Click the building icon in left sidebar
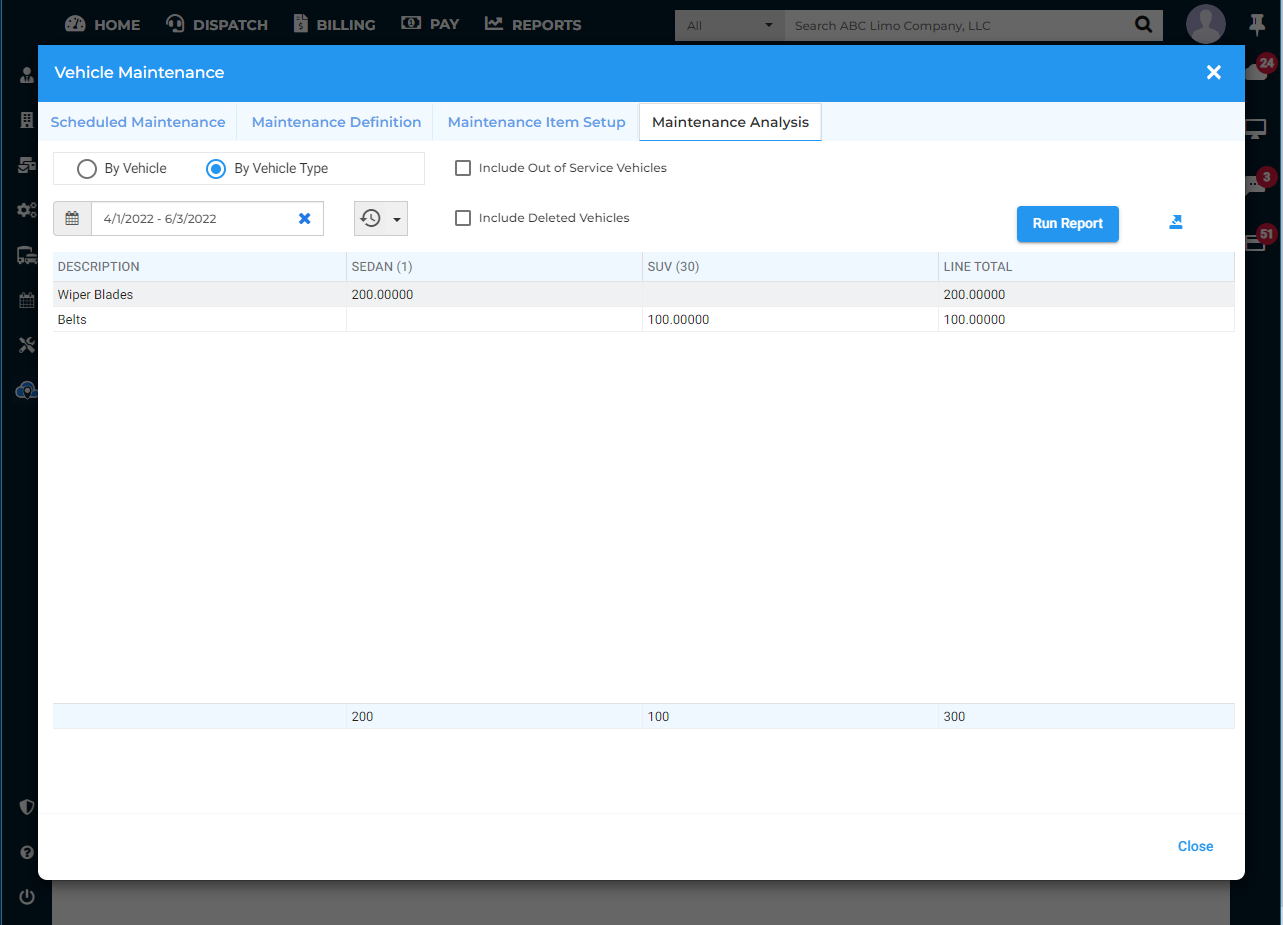Screen dimensions: 1283x925 (27, 120)
